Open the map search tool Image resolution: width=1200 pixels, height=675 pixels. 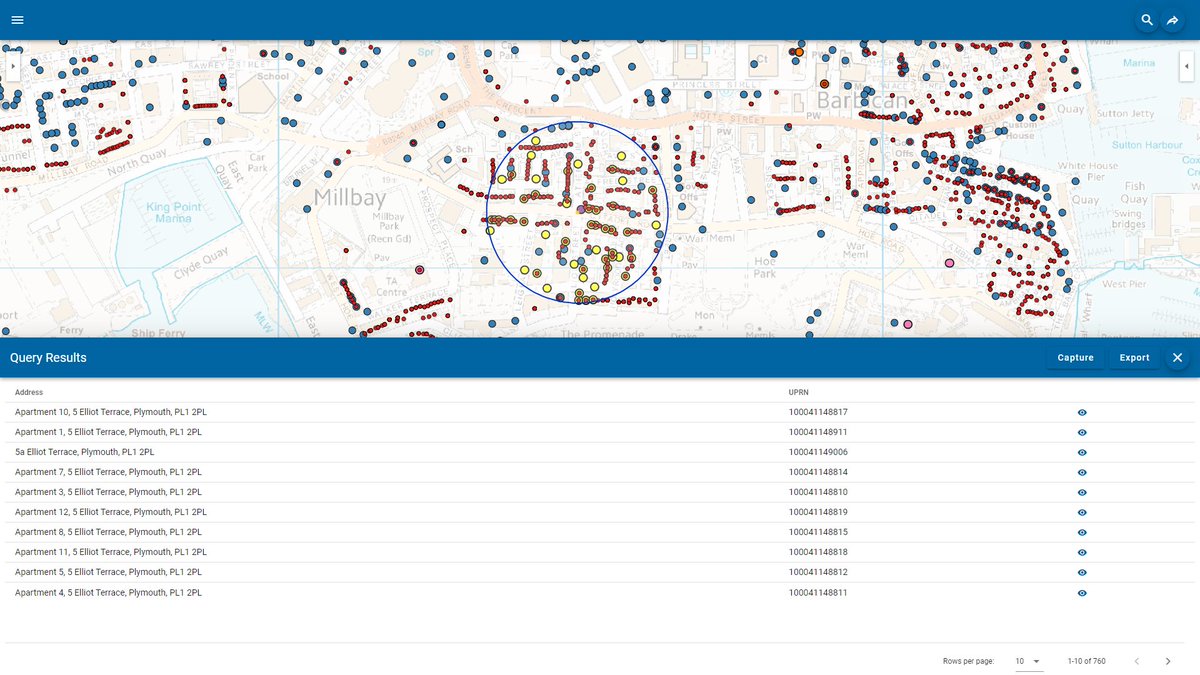[1146, 19]
